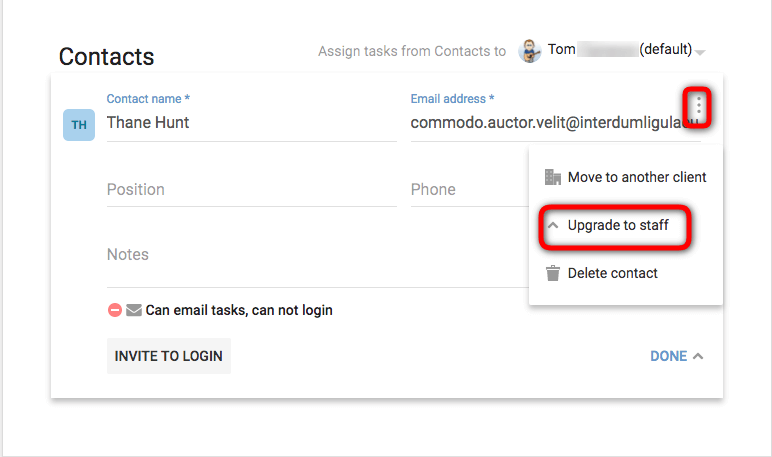Click into the Email address field
772x457 pixels.
pyautogui.click(x=545, y=123)
